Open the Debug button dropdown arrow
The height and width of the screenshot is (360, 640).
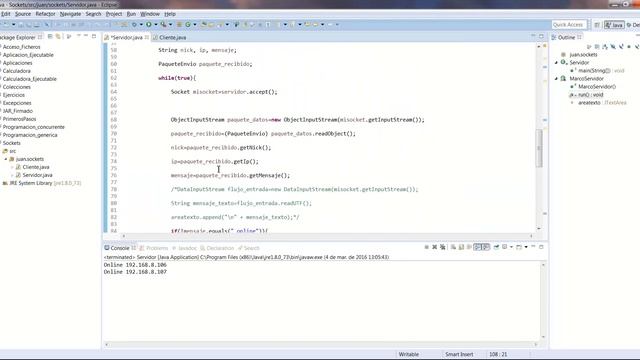pos(141,24)
